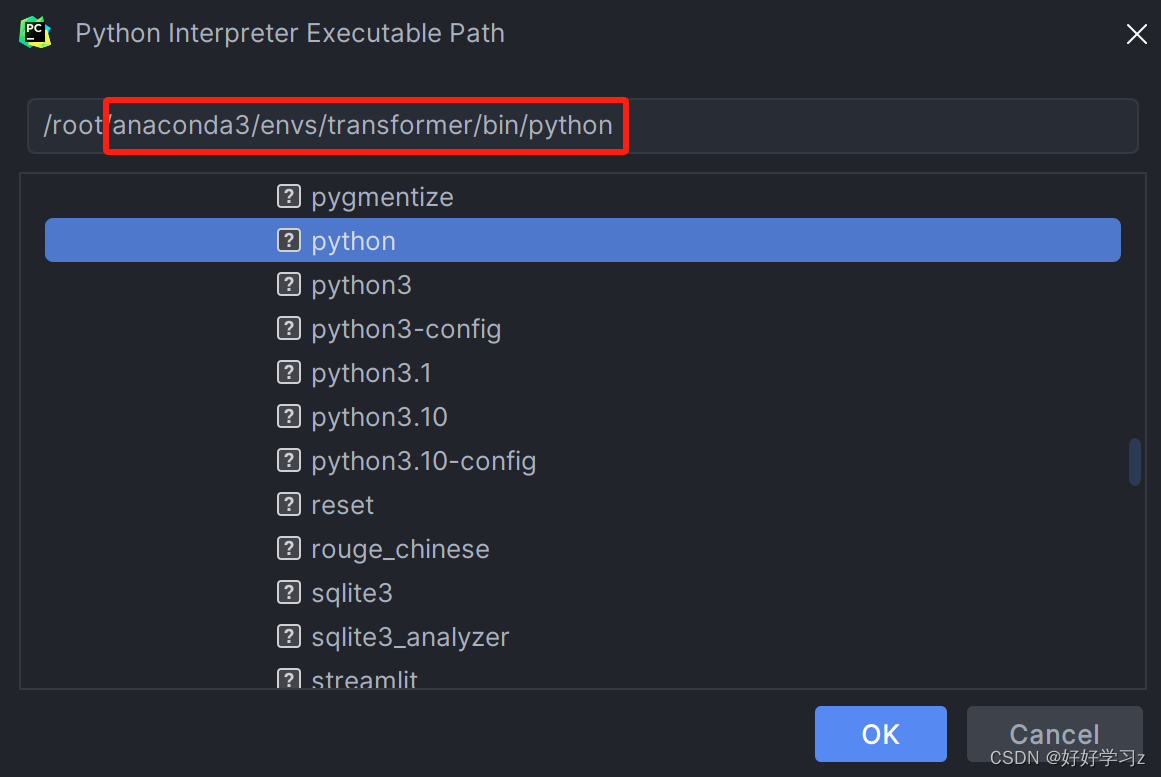Select the highlighted python entry

coord(353,240)
